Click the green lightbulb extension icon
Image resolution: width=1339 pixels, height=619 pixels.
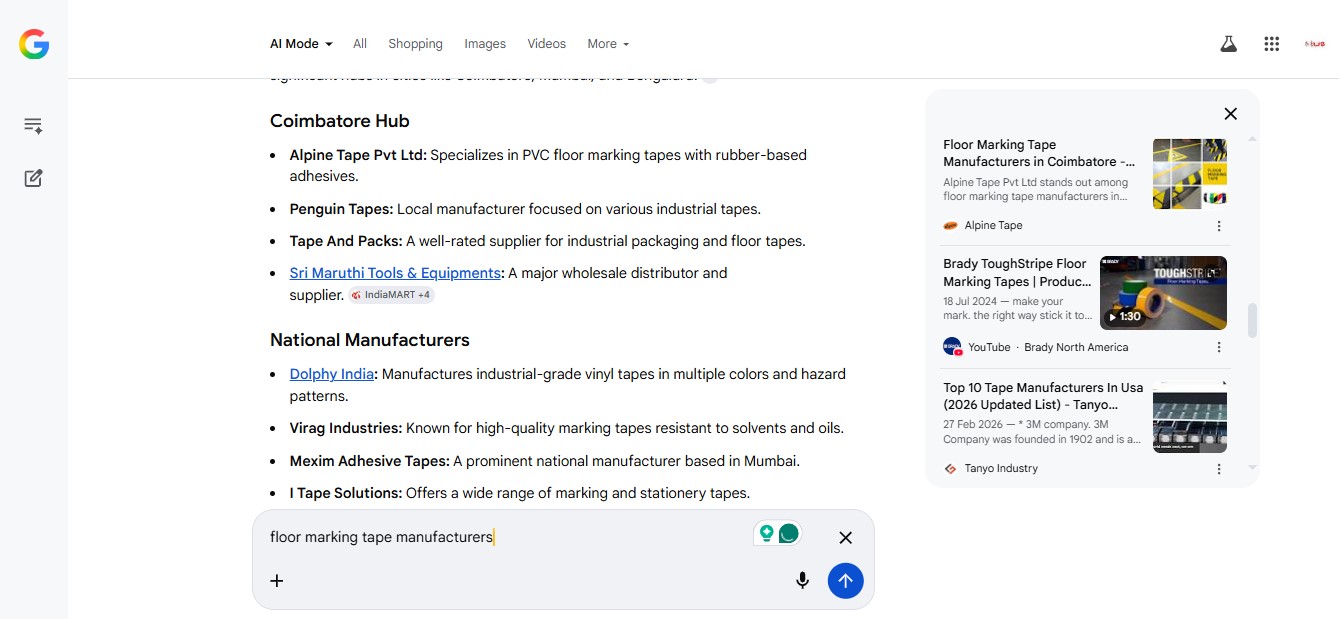click(x=767, y=533)
